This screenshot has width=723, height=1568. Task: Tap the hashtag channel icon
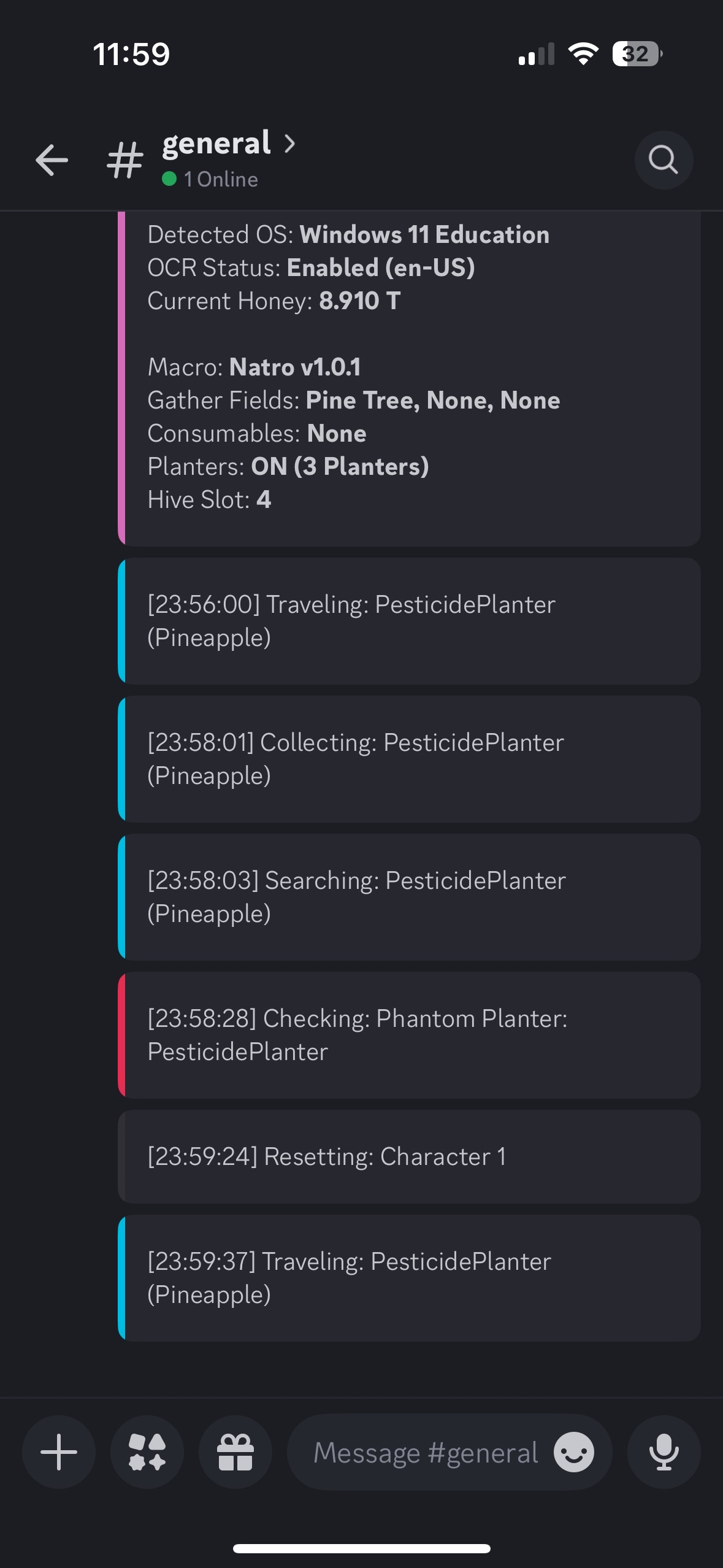pos(125,160)
